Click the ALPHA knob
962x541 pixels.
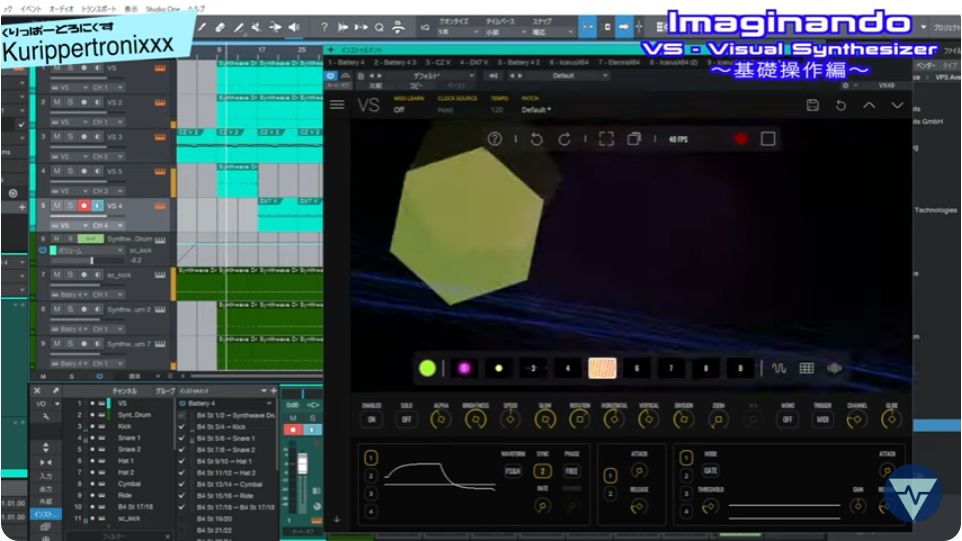(x=440, y=420)
